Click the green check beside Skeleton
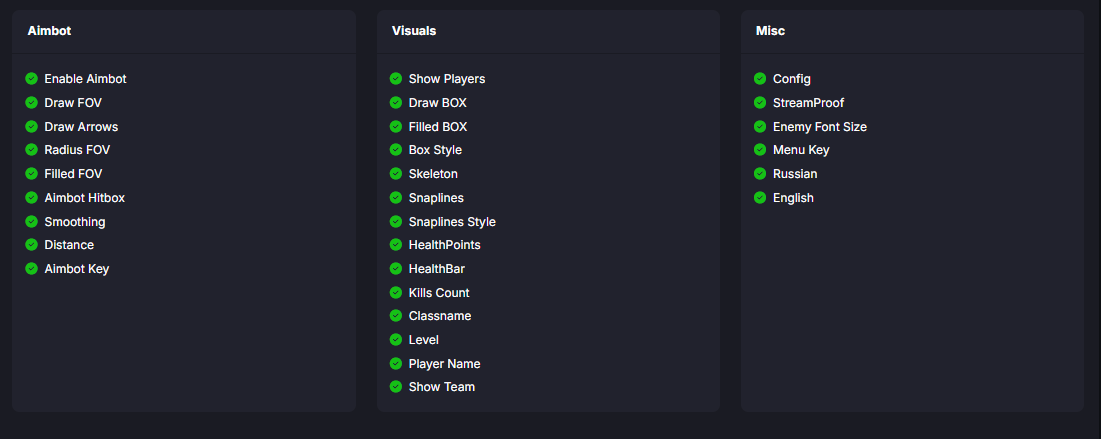This screenshot has width=1101, height=439. 396,174
